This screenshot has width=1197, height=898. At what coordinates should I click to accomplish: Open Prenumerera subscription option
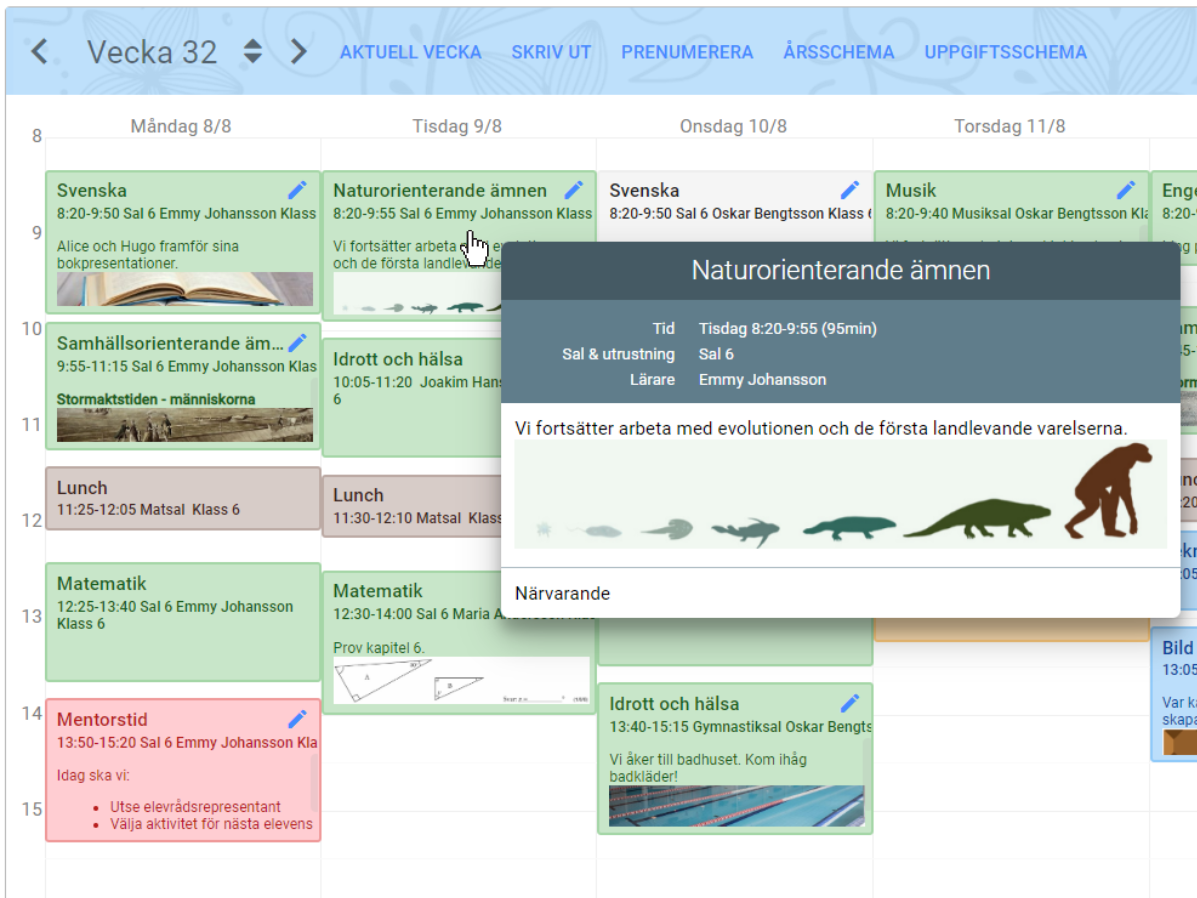click(687, 52)
